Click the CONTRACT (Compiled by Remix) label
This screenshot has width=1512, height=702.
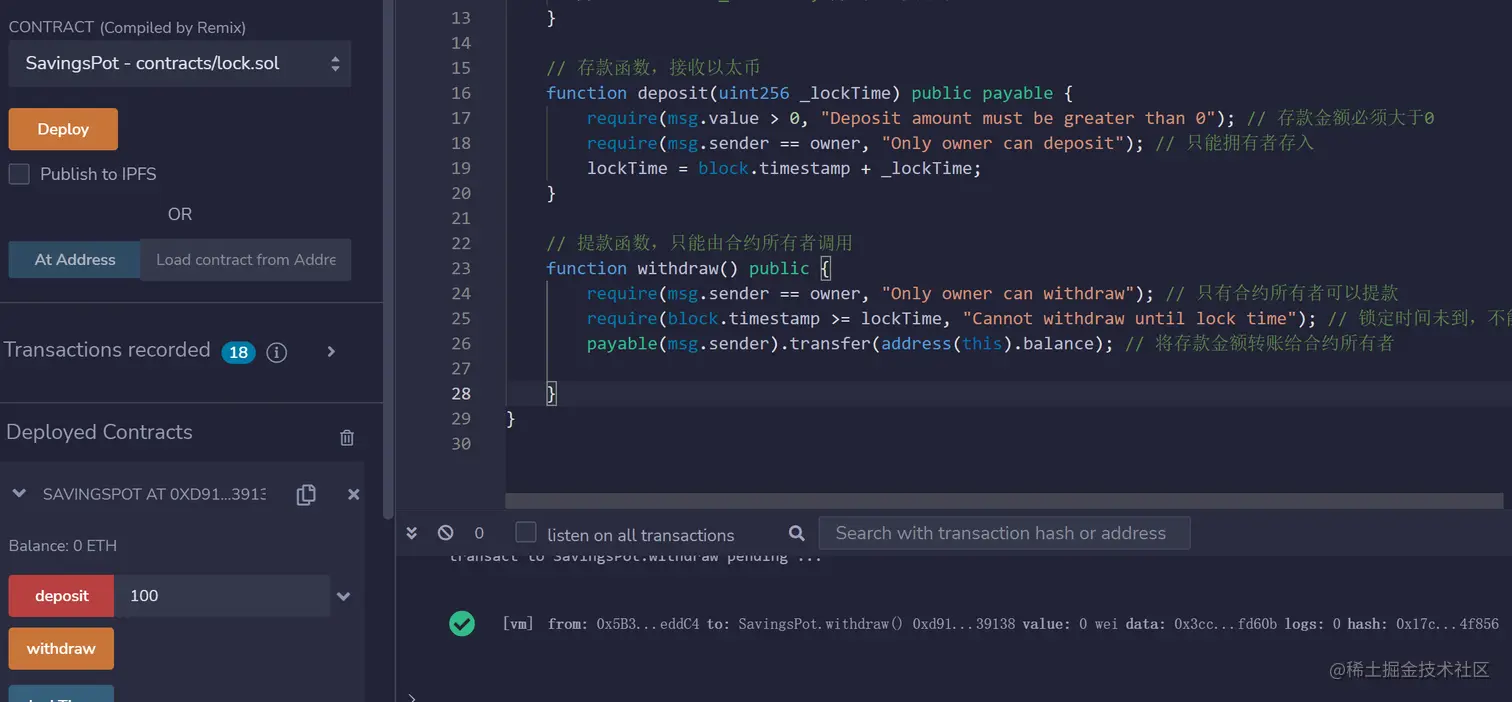click(127, 27)
